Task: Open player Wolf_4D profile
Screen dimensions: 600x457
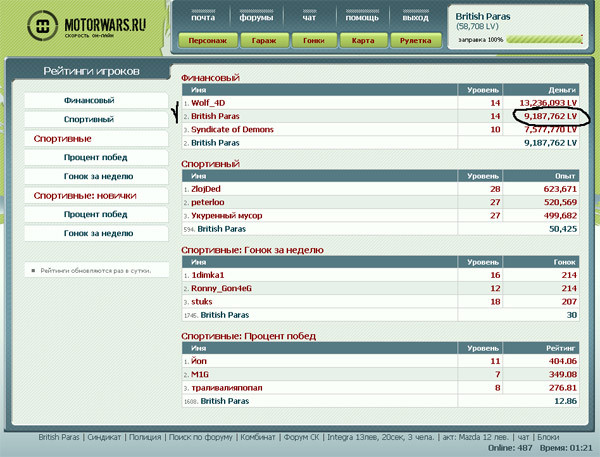Action: pyautogui.click(x=208, y=103)
